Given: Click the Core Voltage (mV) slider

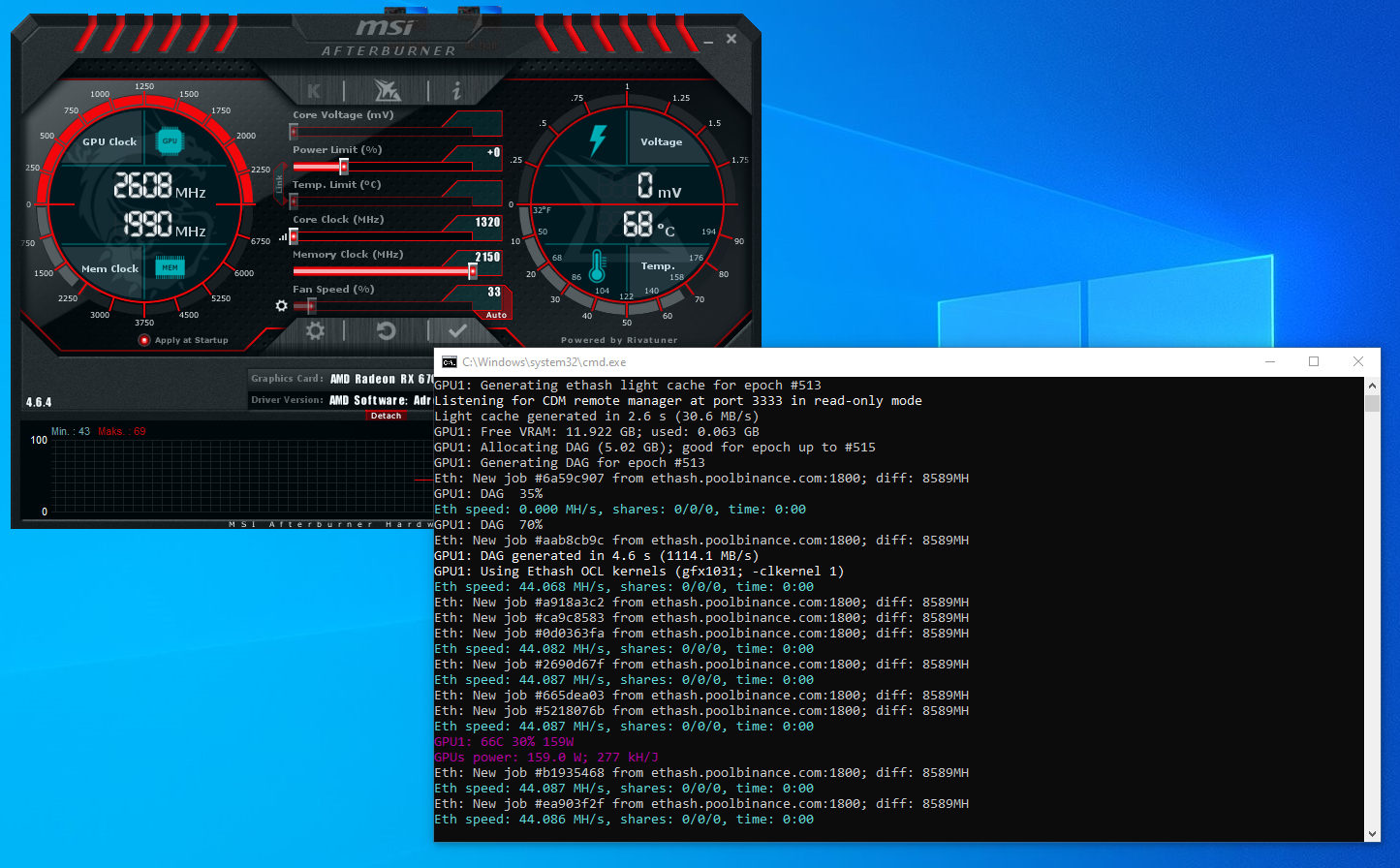Looking at the screenshot, I should click(x=383, y=132).
